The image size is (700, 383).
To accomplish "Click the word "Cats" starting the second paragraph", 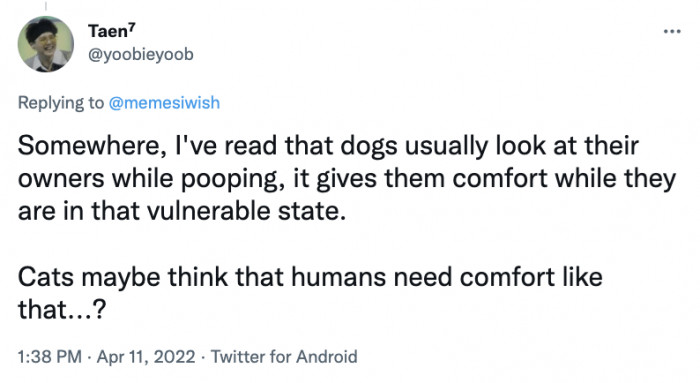I will coord(46,277).
